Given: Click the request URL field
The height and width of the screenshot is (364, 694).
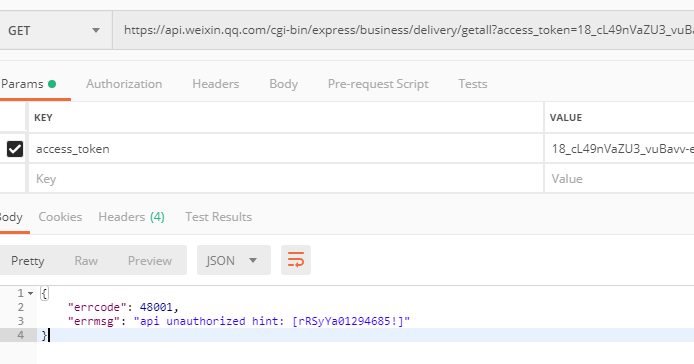Looking at the screenshot, I should 403,30.
